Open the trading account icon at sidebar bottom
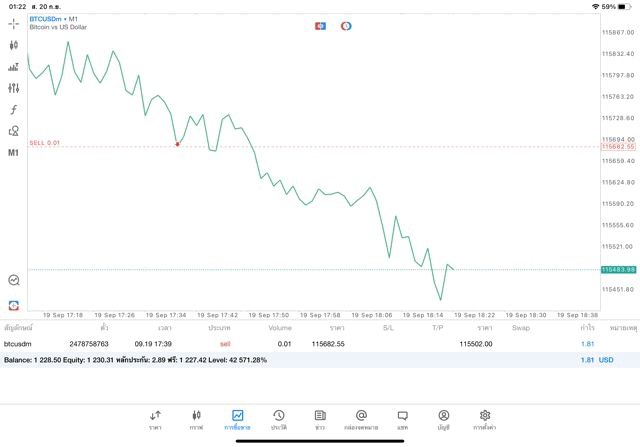Screen dimensions: 640x447 click(13, 305)
